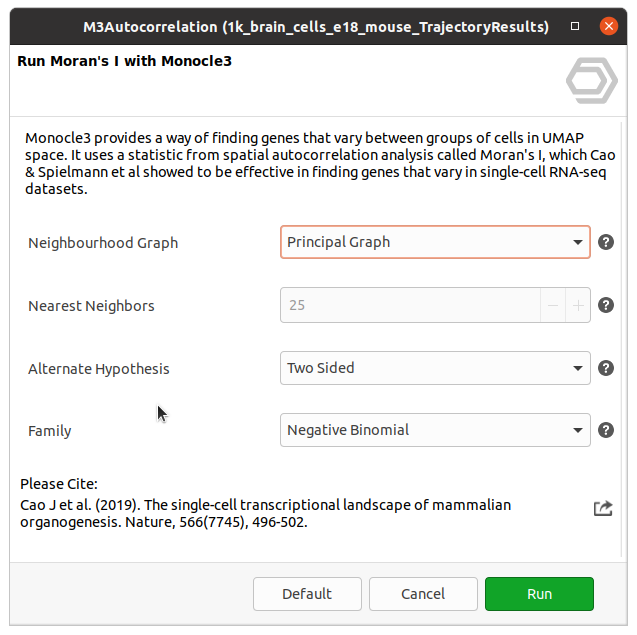Show help for Nearest Neighbors setting
Image resolution: width=637 pixels, height=635 pixels.
pyautogui.click(x=605, y=305)
